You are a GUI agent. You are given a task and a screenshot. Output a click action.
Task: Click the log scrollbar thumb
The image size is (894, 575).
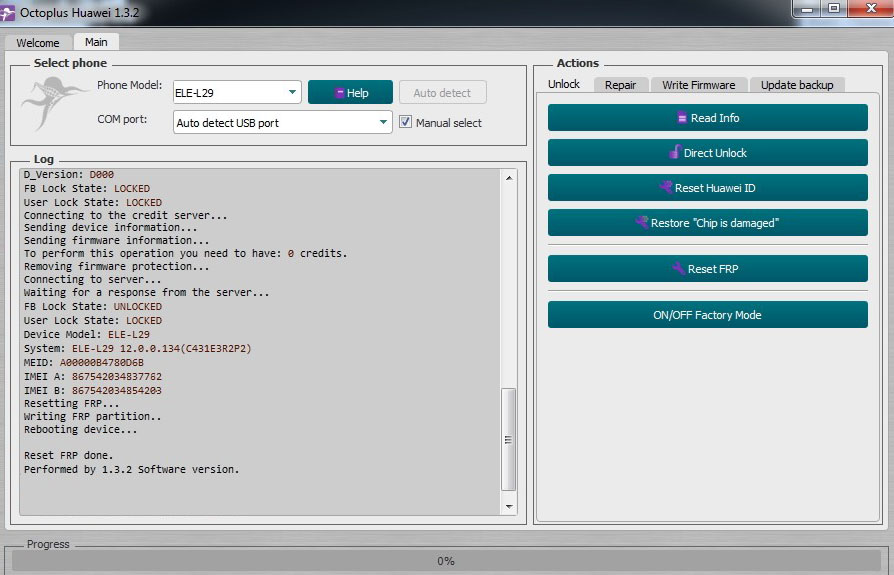(509, 439)
